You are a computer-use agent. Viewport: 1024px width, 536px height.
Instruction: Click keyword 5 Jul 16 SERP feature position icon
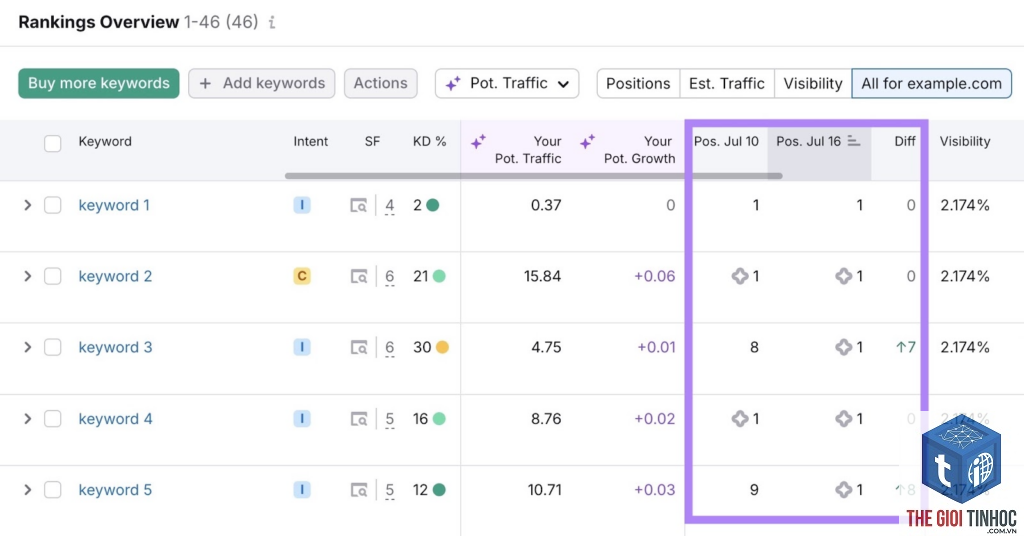(843, 490)
